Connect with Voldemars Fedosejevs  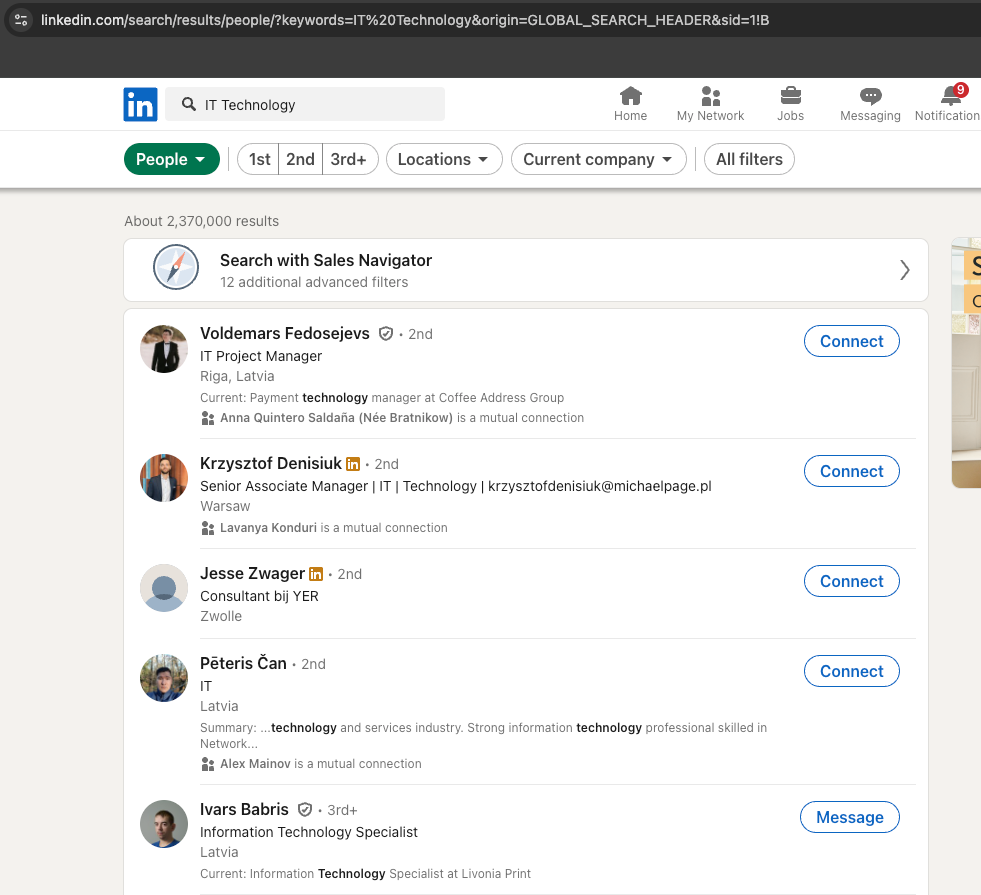(851, 341)
